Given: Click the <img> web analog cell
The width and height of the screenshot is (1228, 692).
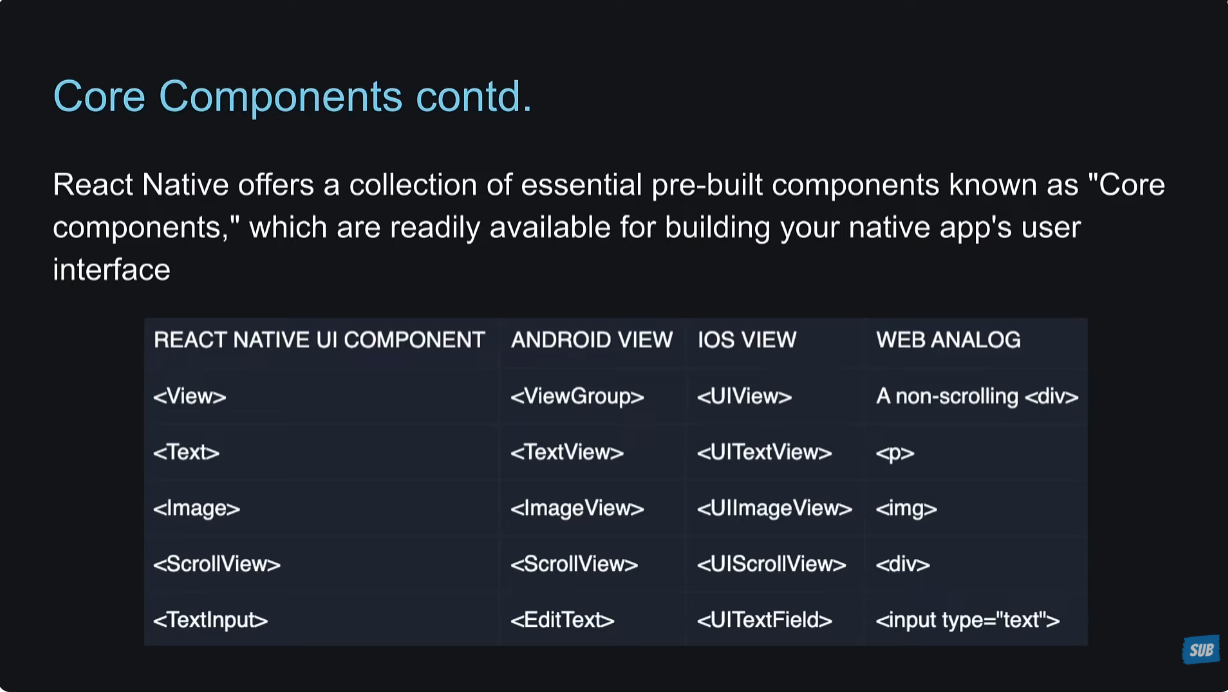Looking at the screenshot, I should (906, 508).
